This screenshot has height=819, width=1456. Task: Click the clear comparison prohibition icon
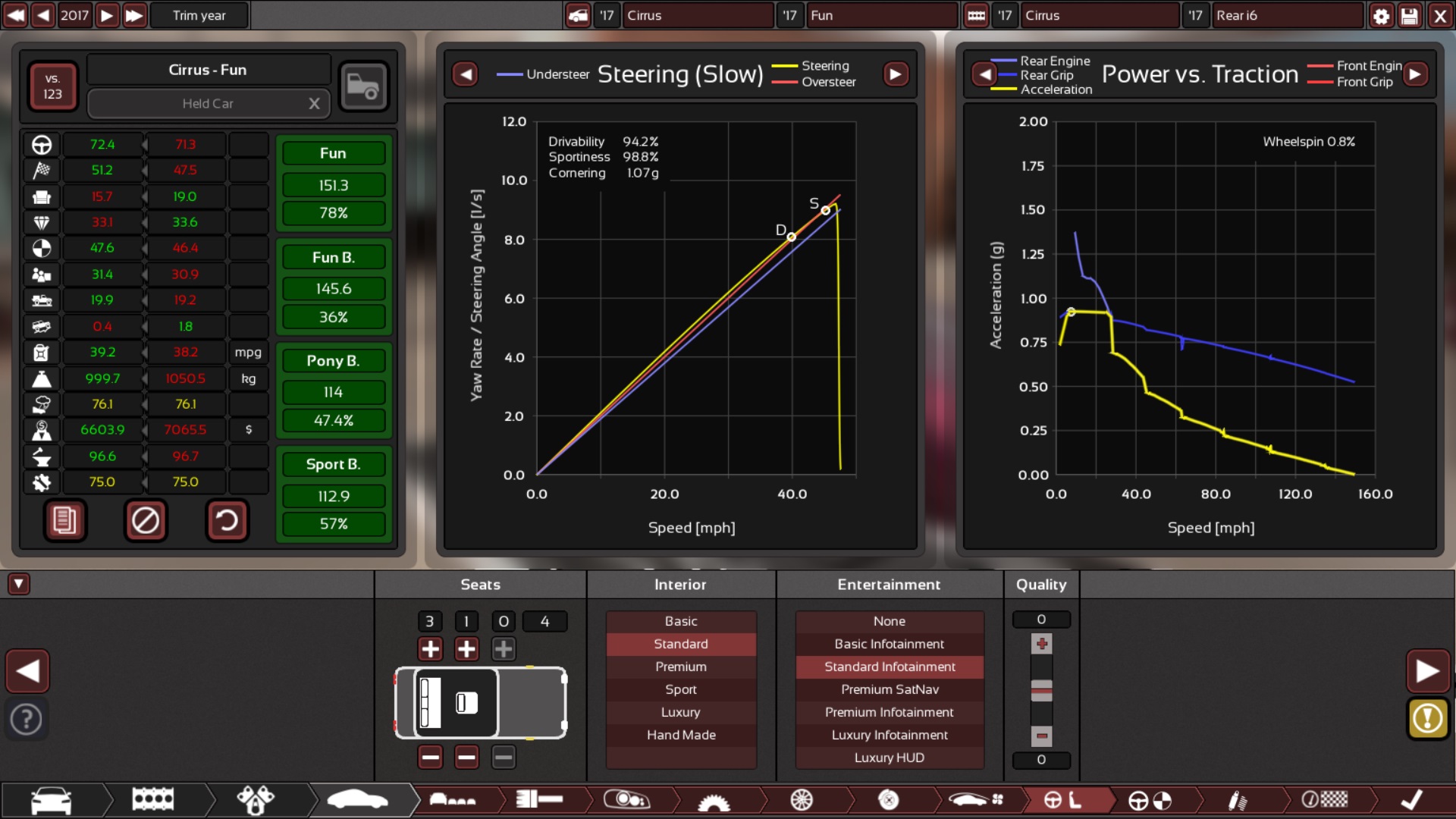pyautogui.click(x=145, y=520)
